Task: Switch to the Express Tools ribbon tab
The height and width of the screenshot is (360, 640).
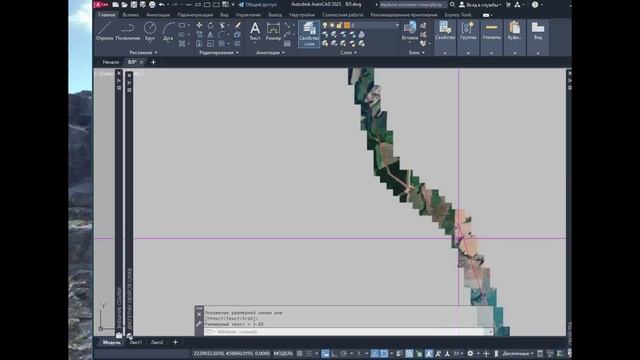Action: point(458,15)
